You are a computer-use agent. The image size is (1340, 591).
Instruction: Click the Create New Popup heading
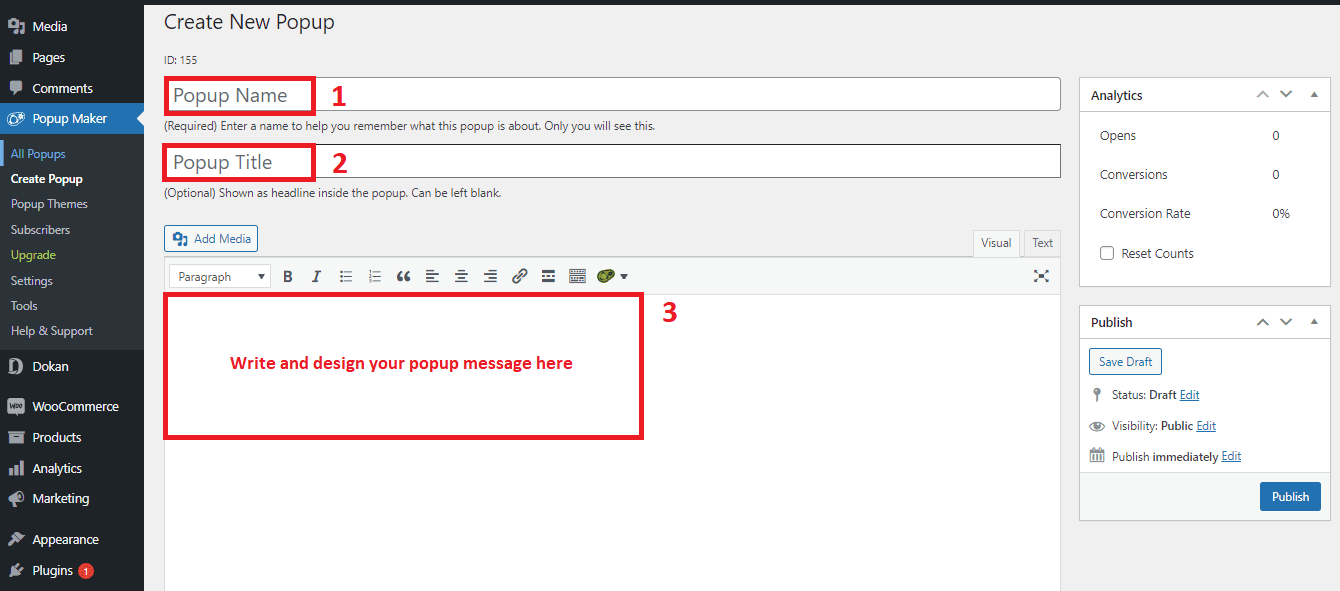click(x=249, y=22)
